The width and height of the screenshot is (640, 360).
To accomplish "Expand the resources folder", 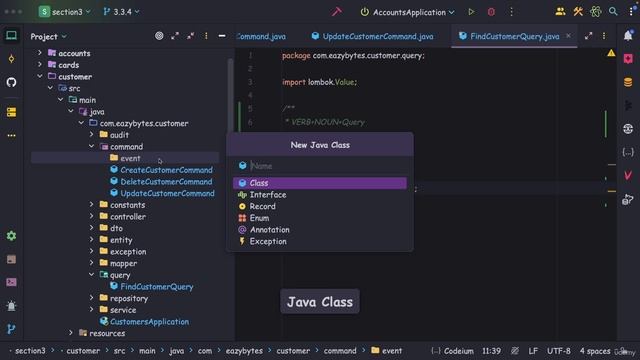I will point(71,333).
